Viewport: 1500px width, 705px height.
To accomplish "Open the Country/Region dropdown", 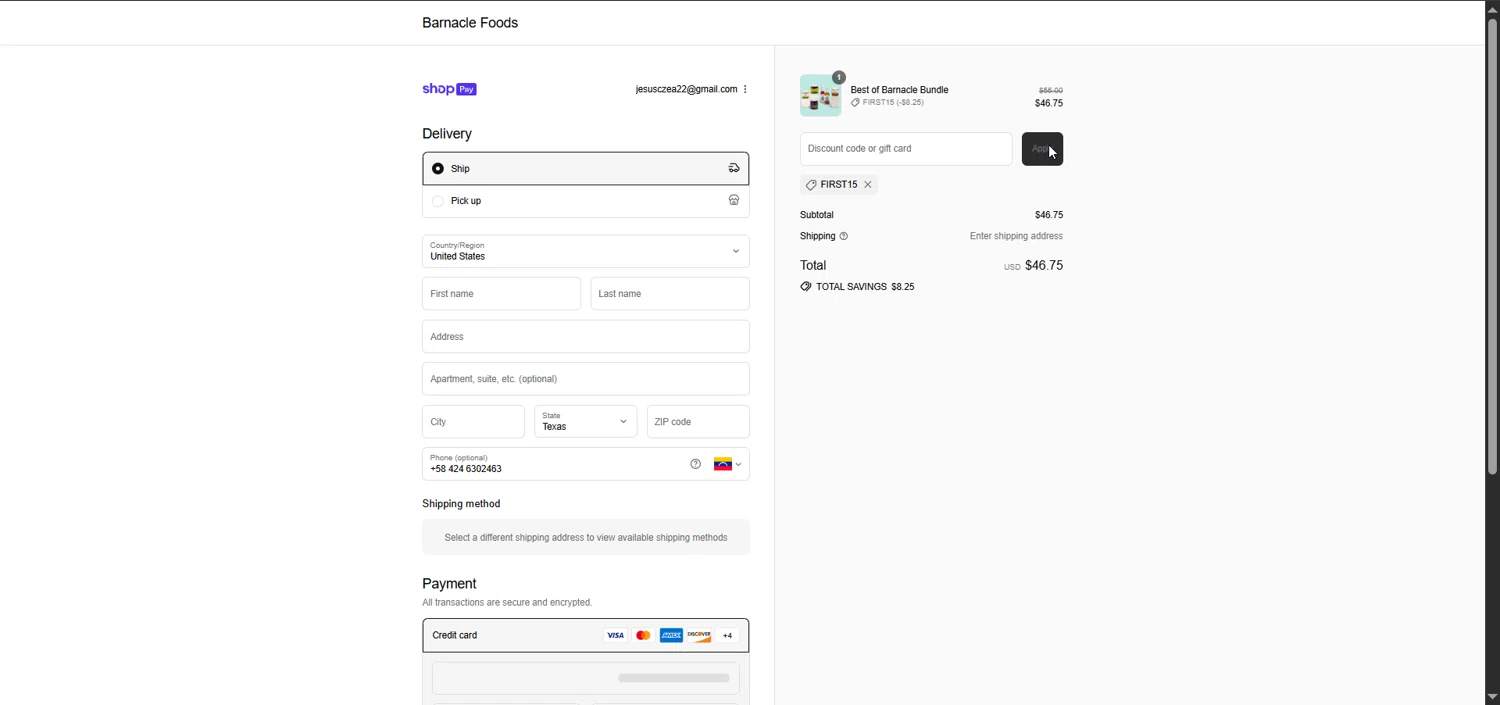I will pos(586,251).
